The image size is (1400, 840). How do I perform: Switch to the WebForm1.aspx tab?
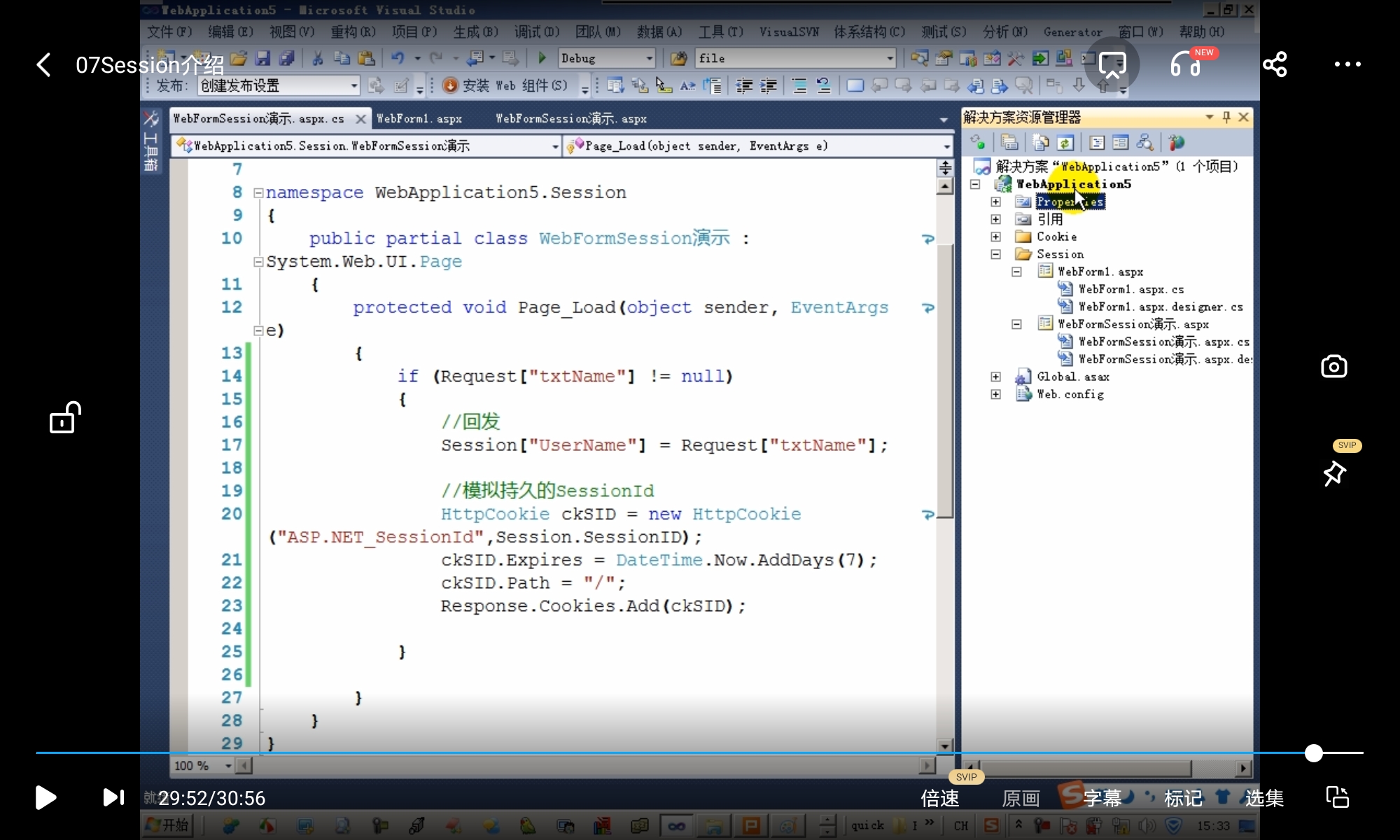(419, 118)
